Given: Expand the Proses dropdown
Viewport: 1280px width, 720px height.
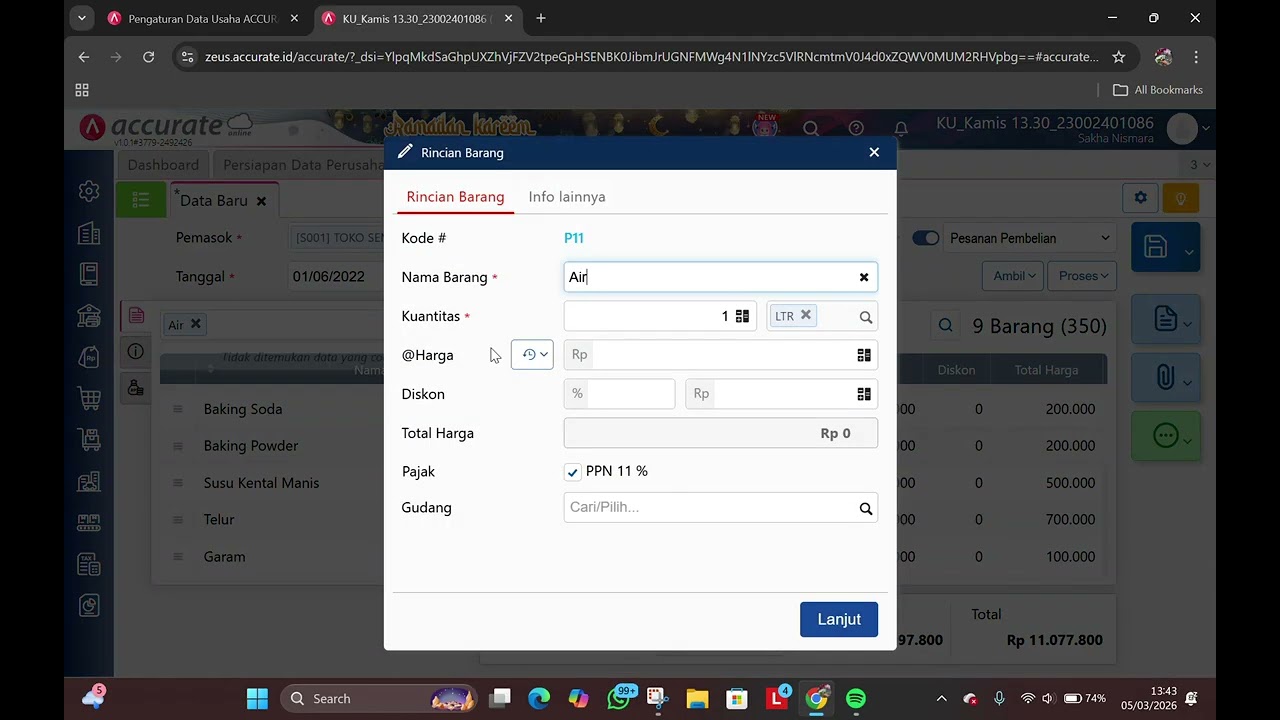Looking at the screenshot, I should 1083,276.
